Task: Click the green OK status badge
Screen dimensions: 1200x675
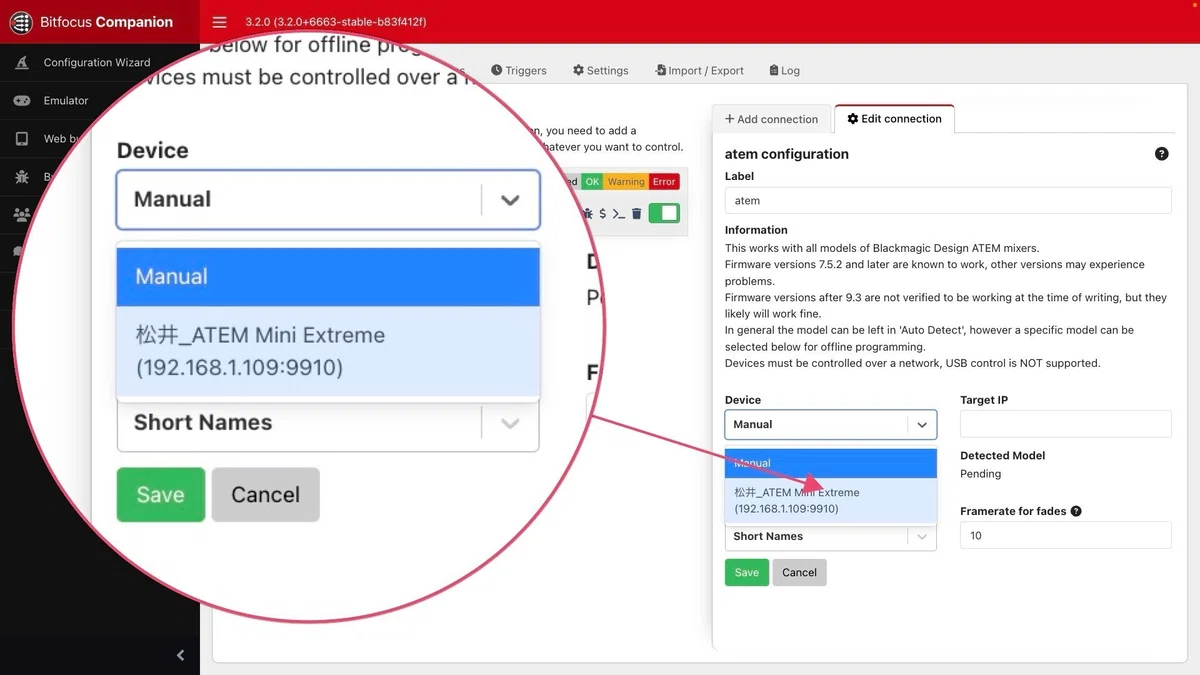Action: tap(593, 182)
